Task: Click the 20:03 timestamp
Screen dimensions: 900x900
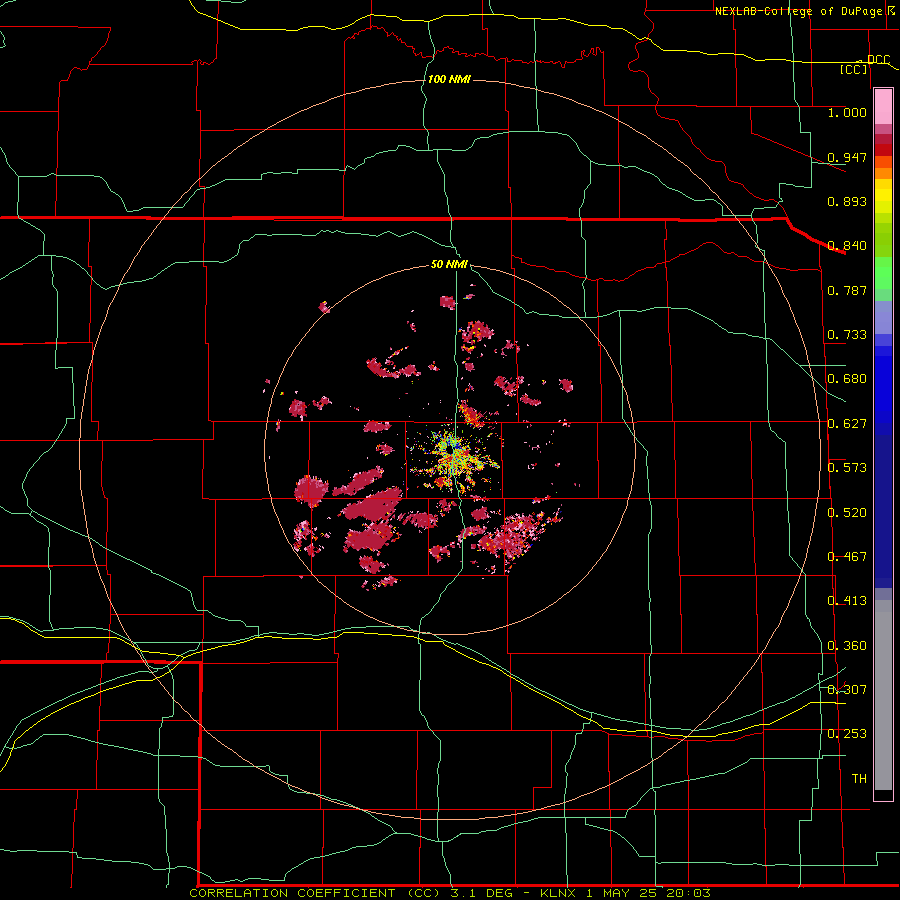Action: coord(688,893)
